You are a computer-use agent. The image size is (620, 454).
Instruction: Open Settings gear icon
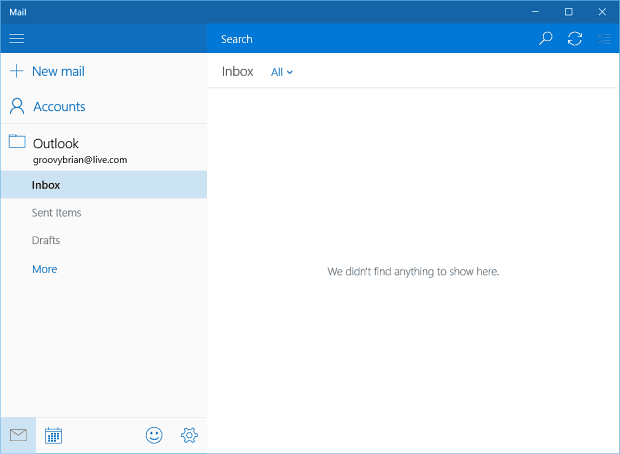point(189,435)
